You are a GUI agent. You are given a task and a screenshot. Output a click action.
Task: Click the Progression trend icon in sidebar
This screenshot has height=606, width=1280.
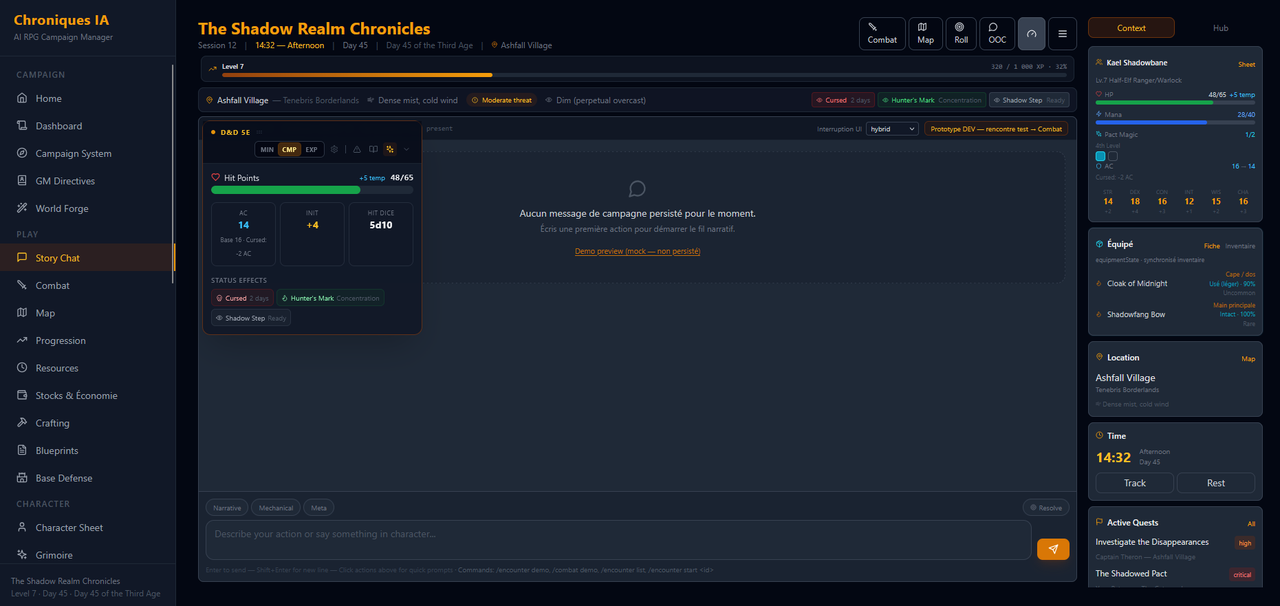23,340
